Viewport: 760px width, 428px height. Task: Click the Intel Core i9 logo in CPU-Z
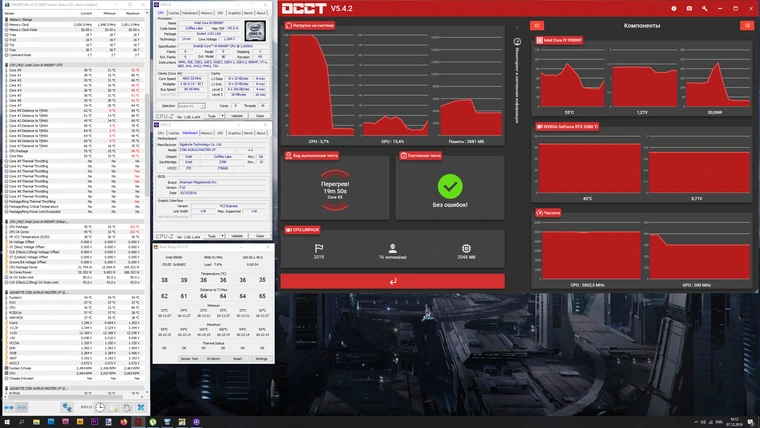255,31
